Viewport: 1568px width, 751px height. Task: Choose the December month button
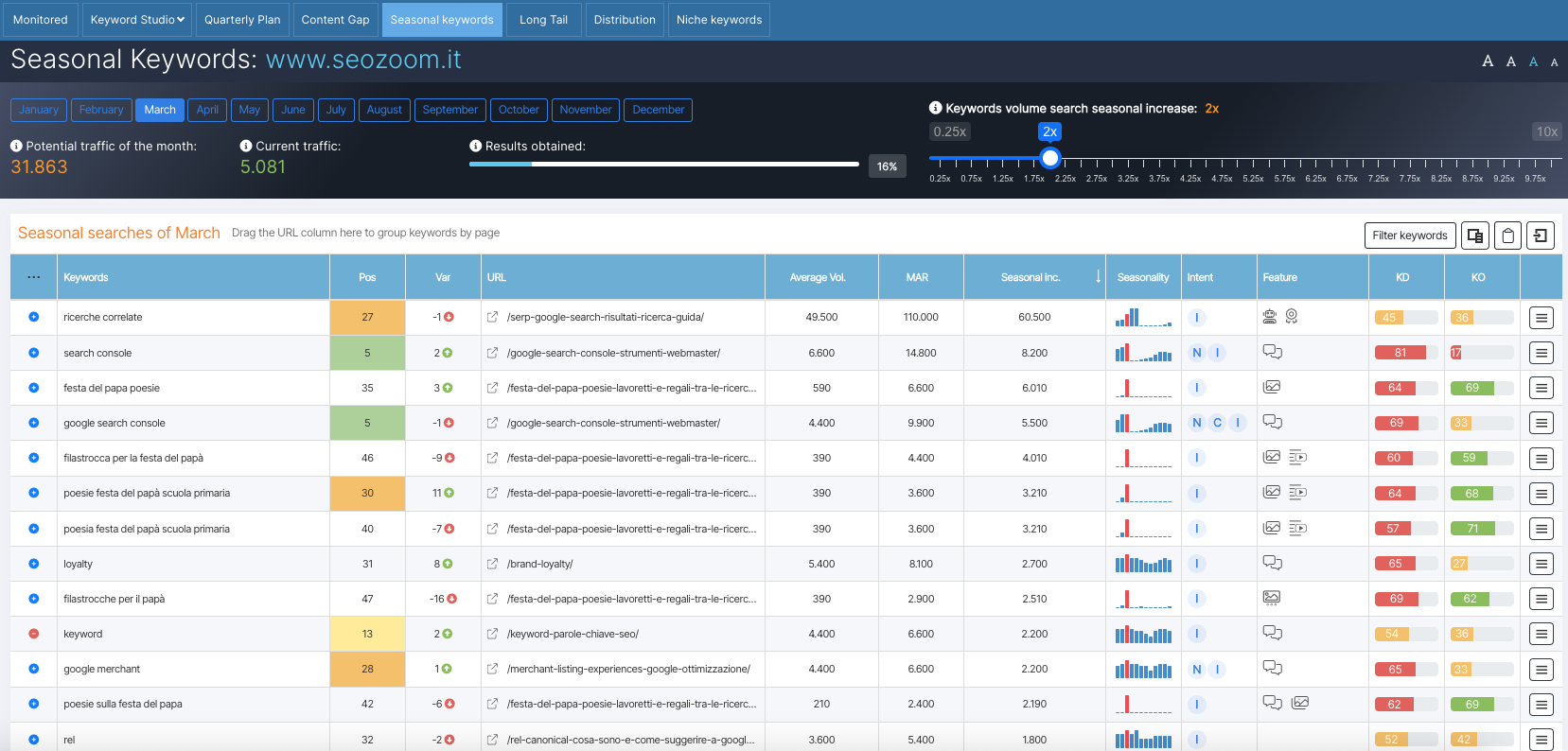(659, 110)
